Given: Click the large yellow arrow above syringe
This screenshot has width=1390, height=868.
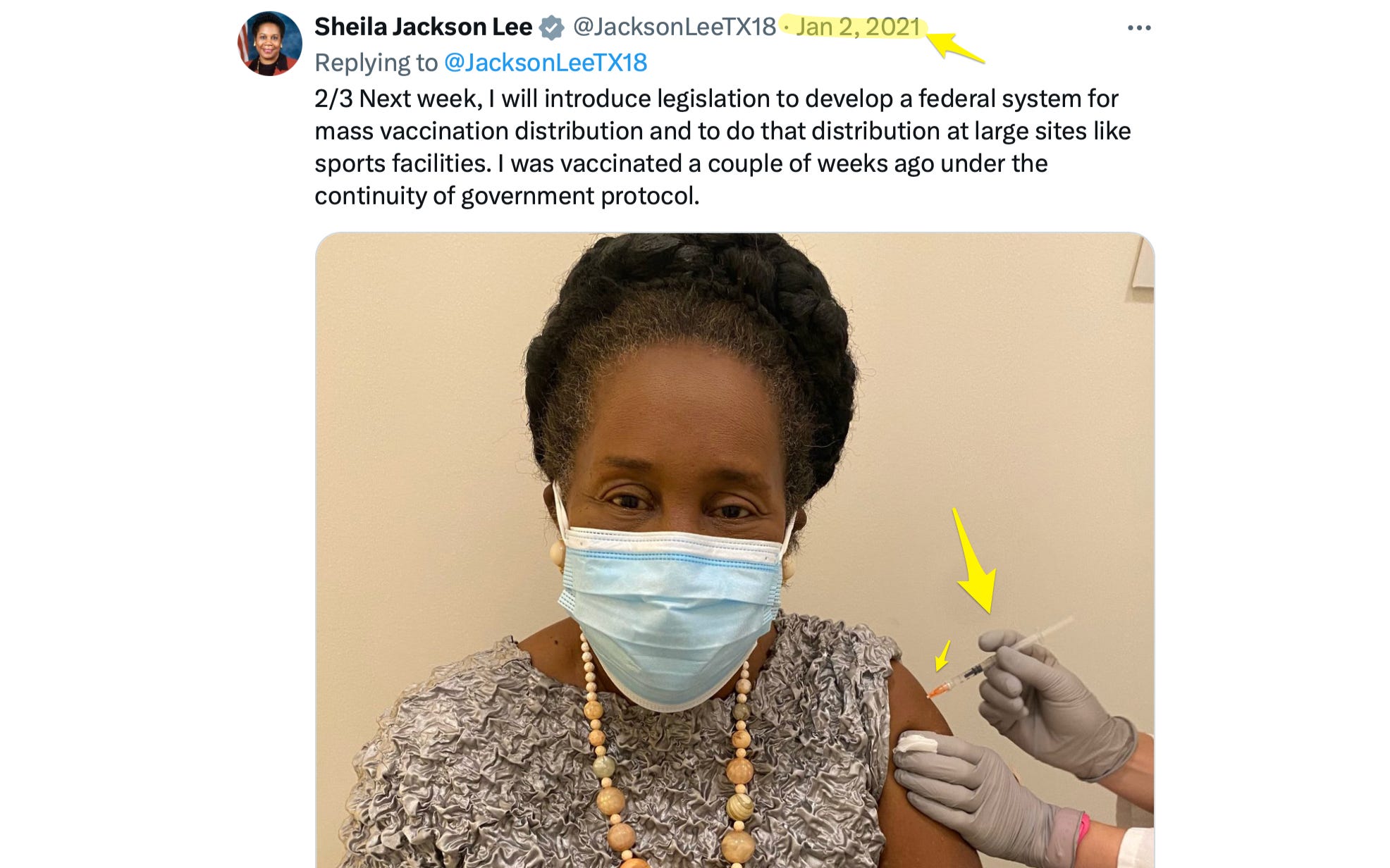Looking at the screenshot, I should coord(976,562).
